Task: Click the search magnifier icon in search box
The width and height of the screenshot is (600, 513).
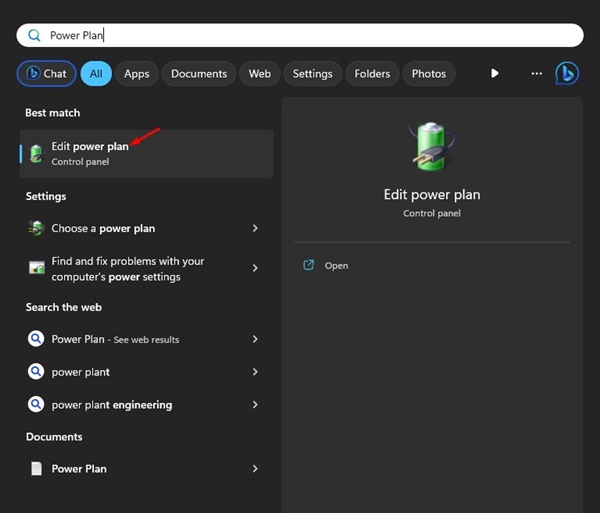Action: [x=34, y=35]
